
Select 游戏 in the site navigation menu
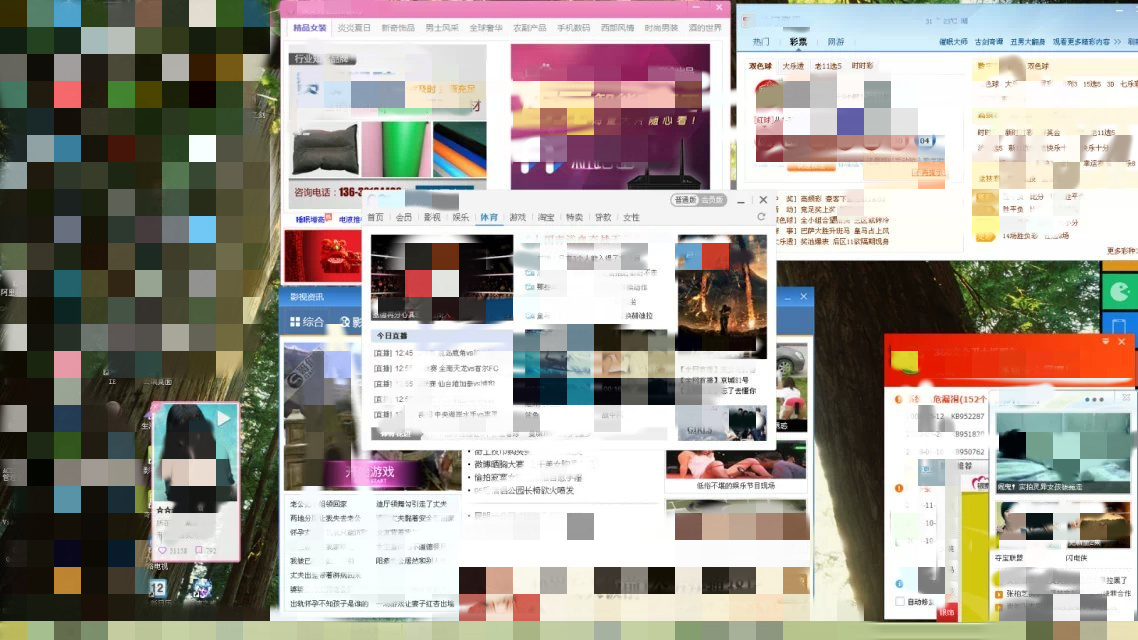517,217
